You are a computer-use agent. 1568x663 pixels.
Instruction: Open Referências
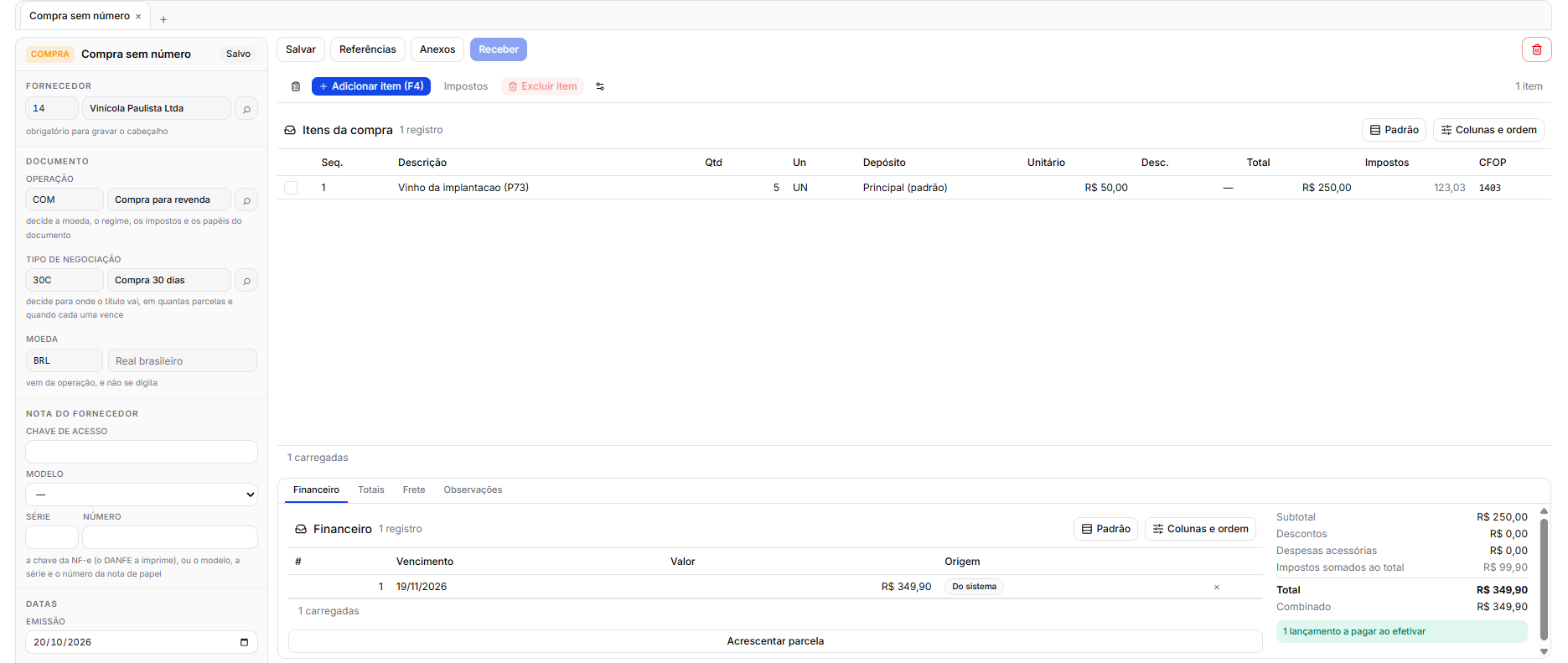tap(368, 49)
